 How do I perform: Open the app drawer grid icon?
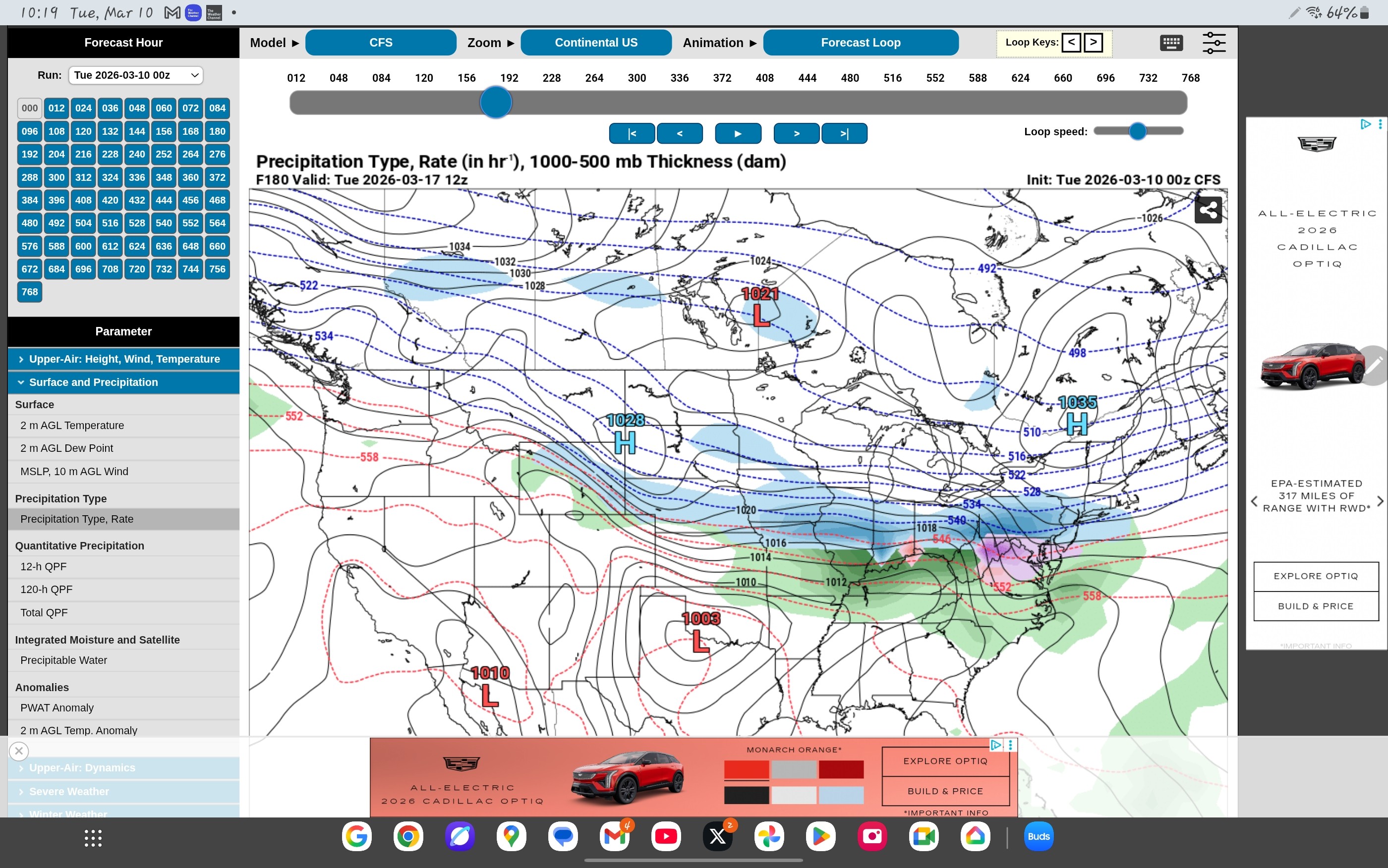[93, 838]
